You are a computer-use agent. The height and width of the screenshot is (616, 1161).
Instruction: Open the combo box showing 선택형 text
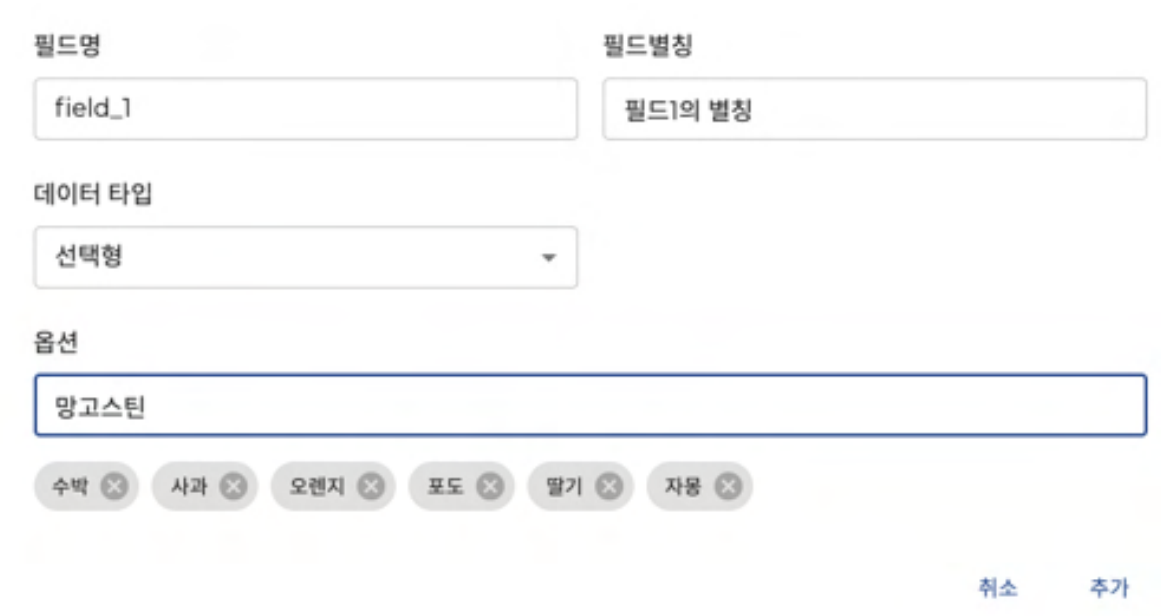pyautogui.click(x=290, y=258)
